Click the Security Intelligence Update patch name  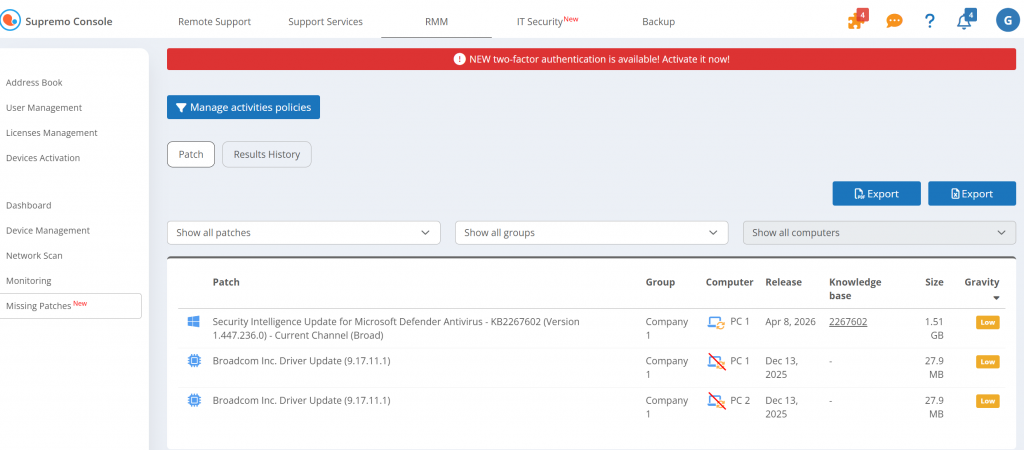[396, 329]
